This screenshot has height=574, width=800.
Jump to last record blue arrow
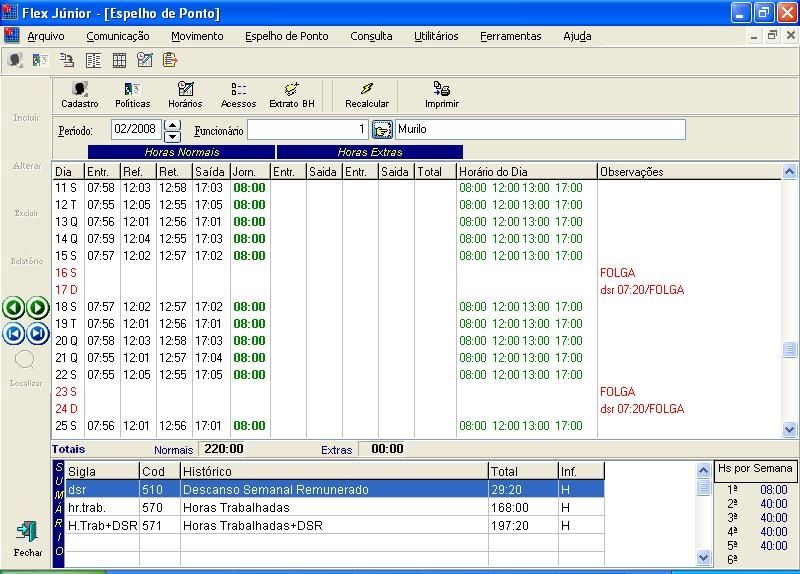point(38,333)
